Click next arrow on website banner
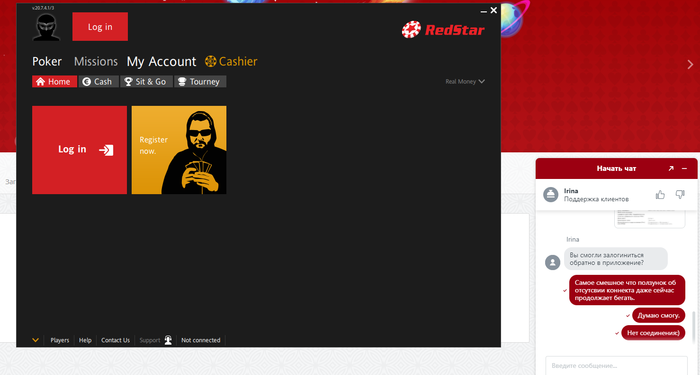 (x=690, y=64)
